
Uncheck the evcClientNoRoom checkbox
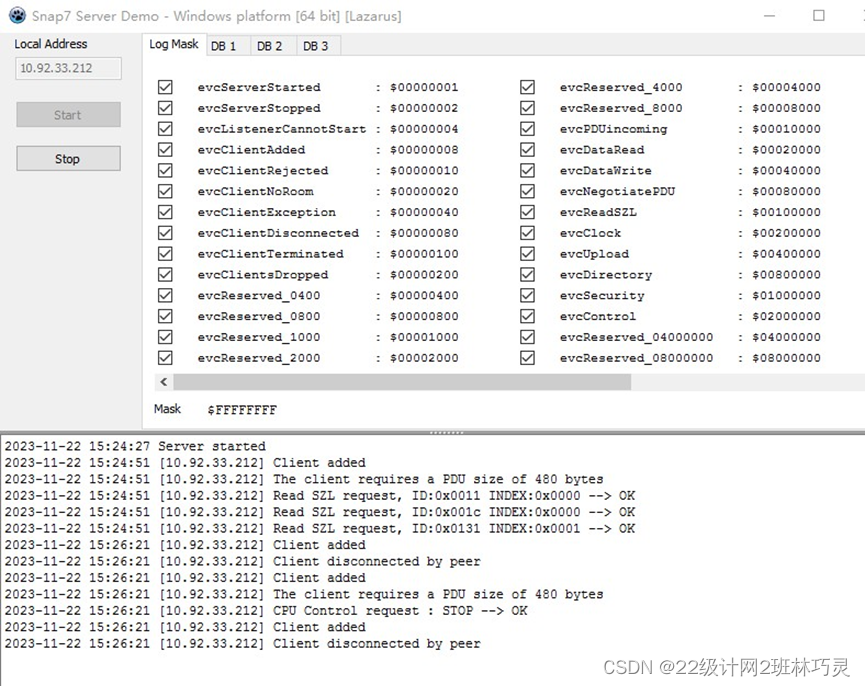pos(165,191)
